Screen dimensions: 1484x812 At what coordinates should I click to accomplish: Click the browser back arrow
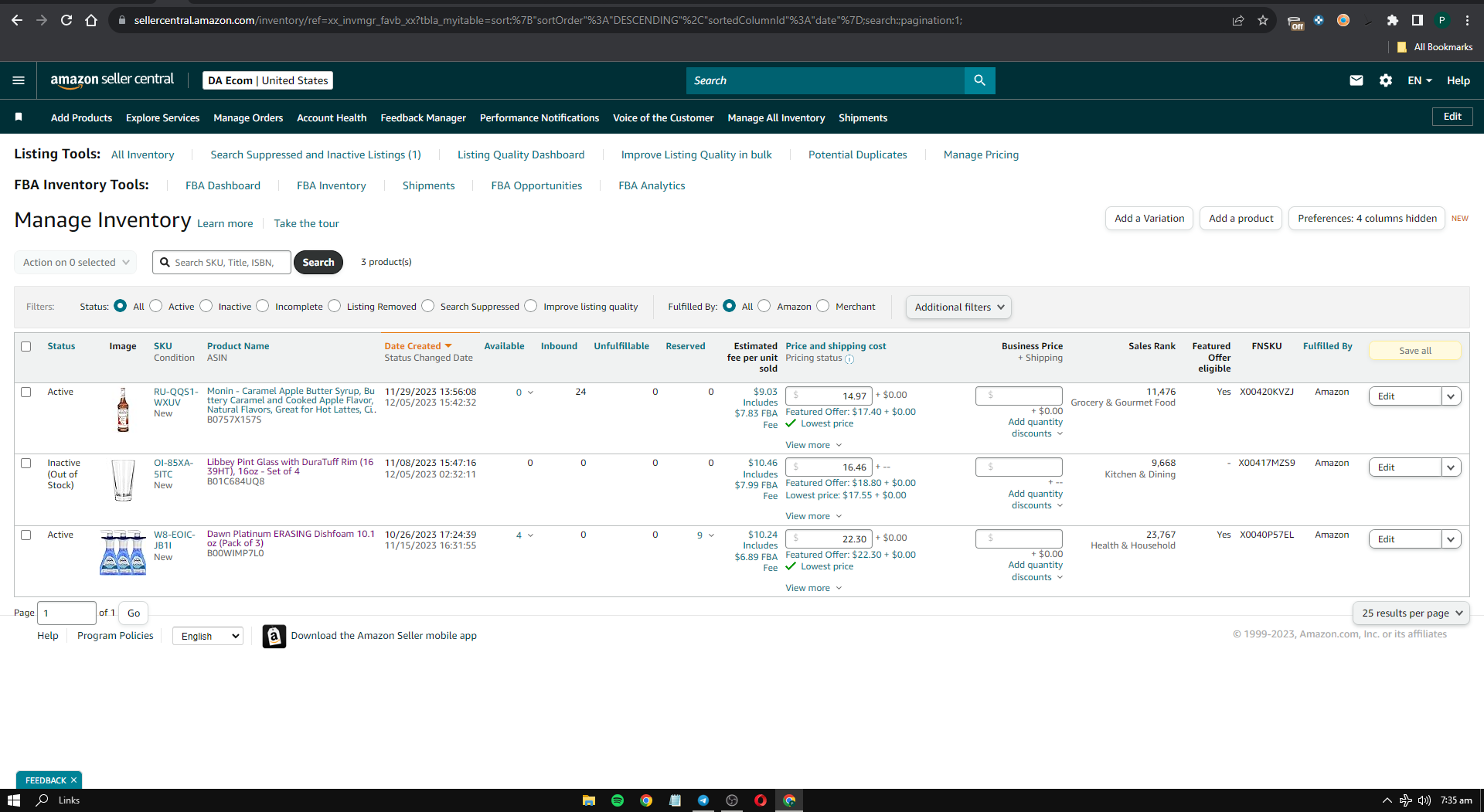tap(17, 20)
